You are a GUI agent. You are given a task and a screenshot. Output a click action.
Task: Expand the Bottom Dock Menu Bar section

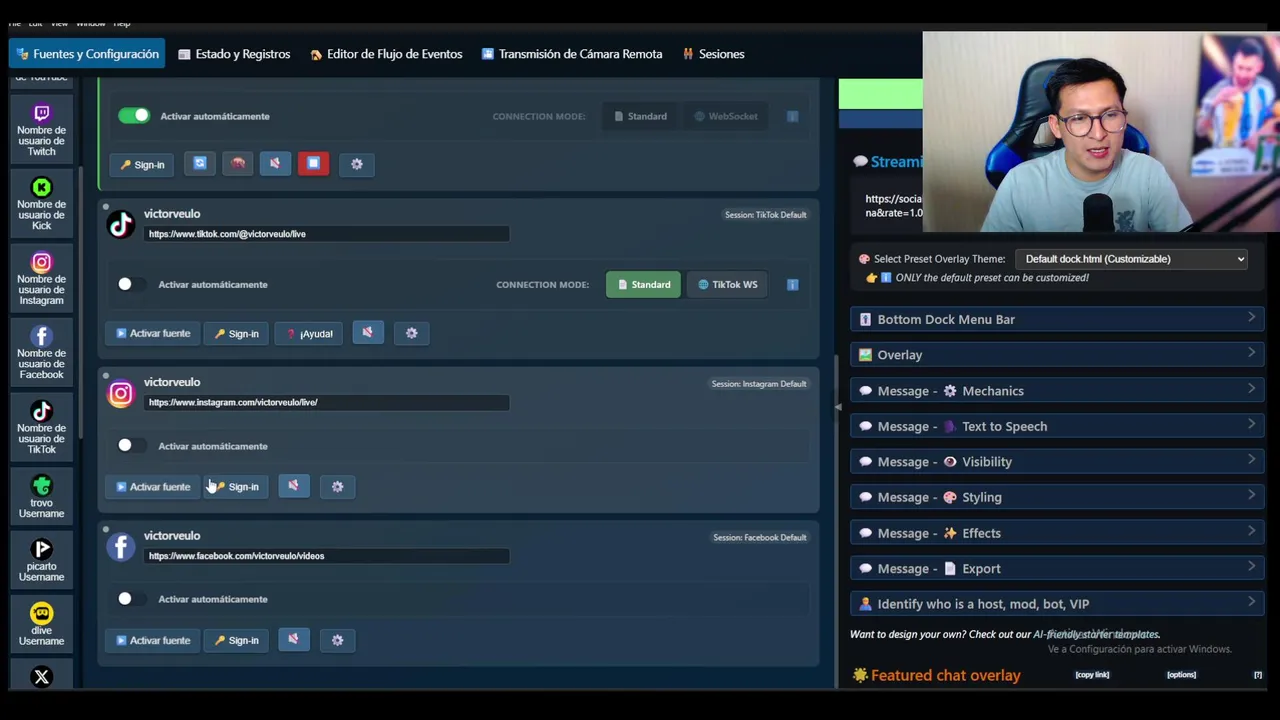click(x=1057, y=319)
